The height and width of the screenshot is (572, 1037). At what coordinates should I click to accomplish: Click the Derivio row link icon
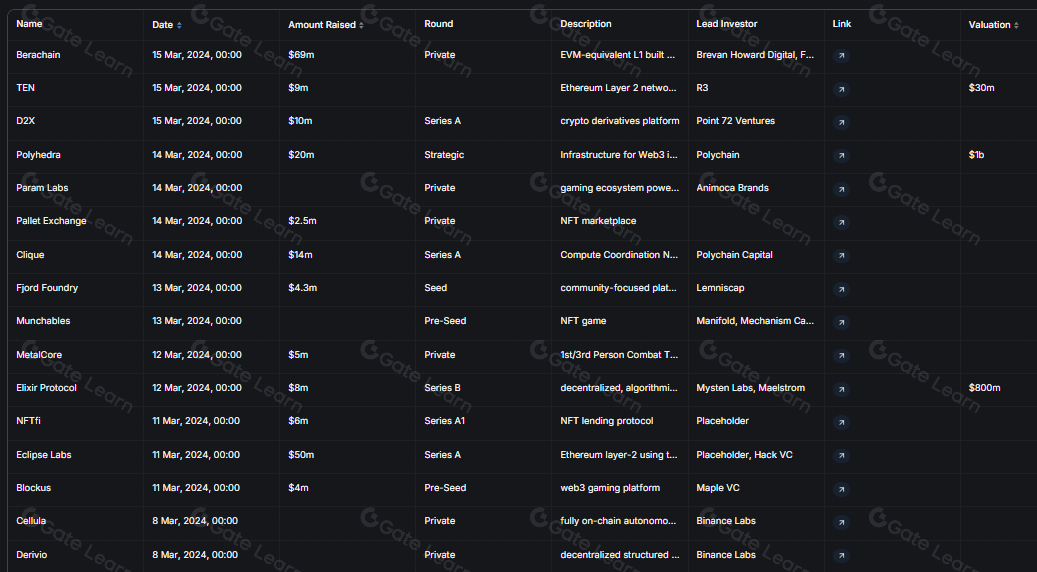point(841,556)
